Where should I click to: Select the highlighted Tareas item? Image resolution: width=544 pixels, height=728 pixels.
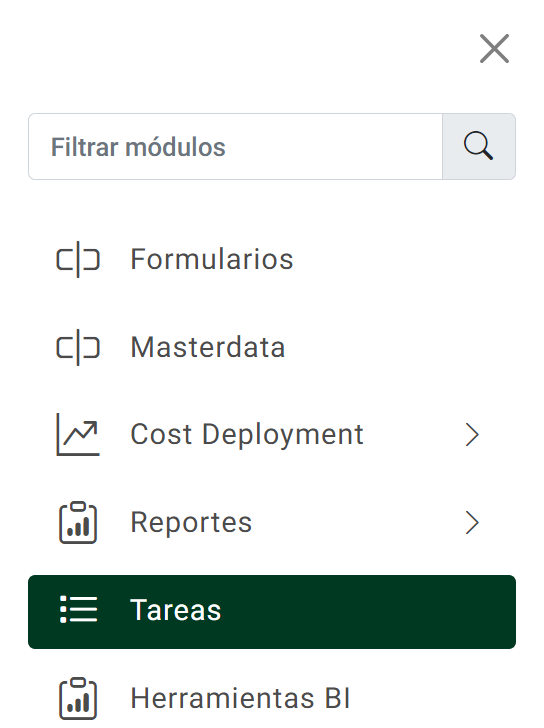272,611
